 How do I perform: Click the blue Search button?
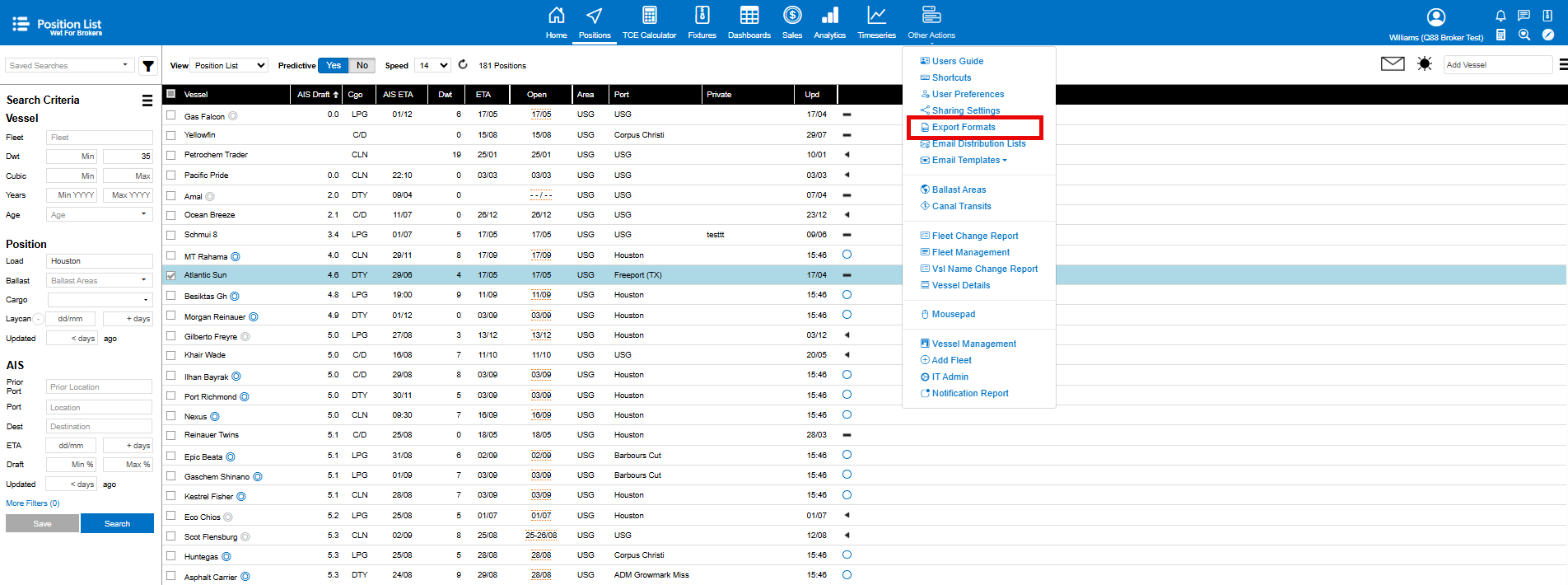[117, 524]
